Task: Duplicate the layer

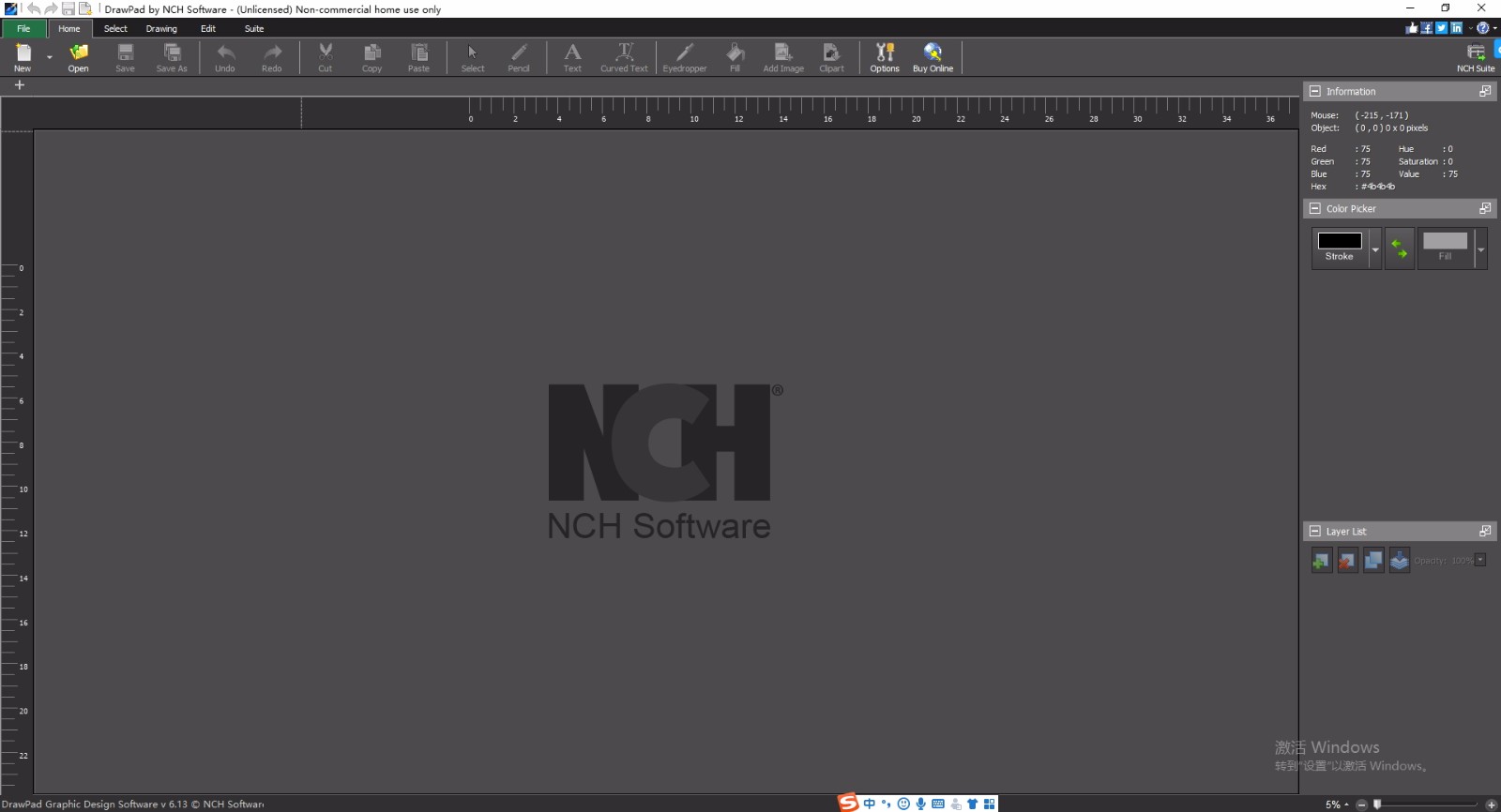Action: tap(1373, 561)
